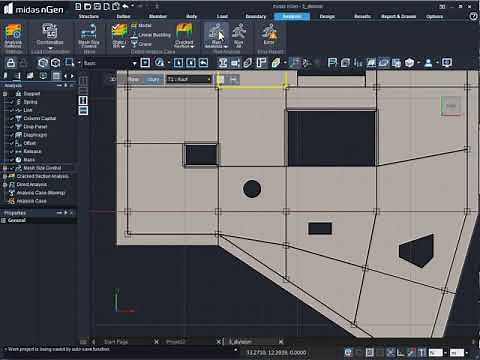Toggle the Mass checkmark
Screen dimensions: 480x360
[x=12, y=160]
